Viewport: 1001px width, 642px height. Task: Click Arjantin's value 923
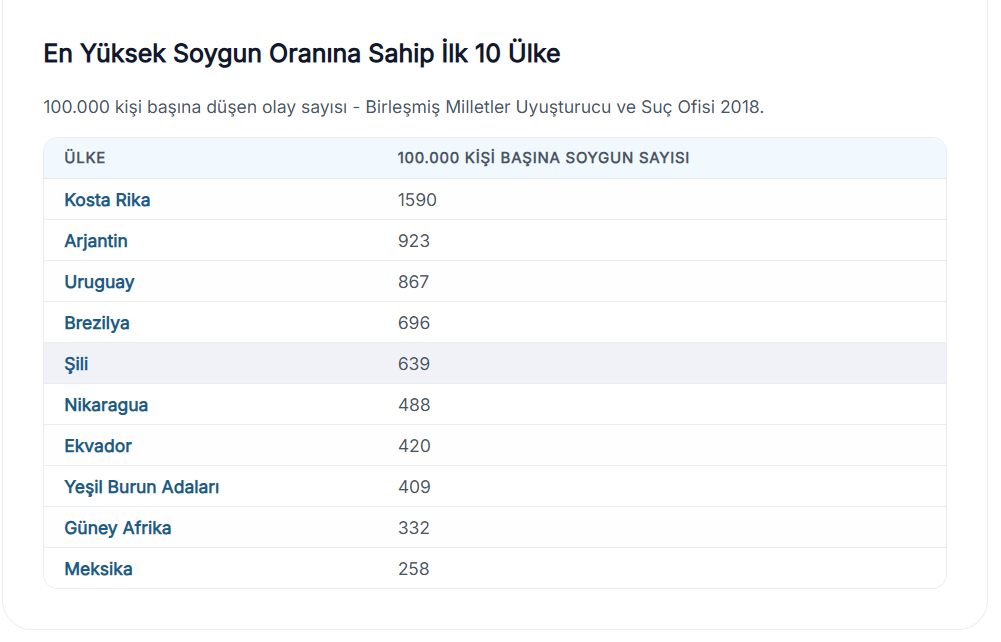coord(414,241)
